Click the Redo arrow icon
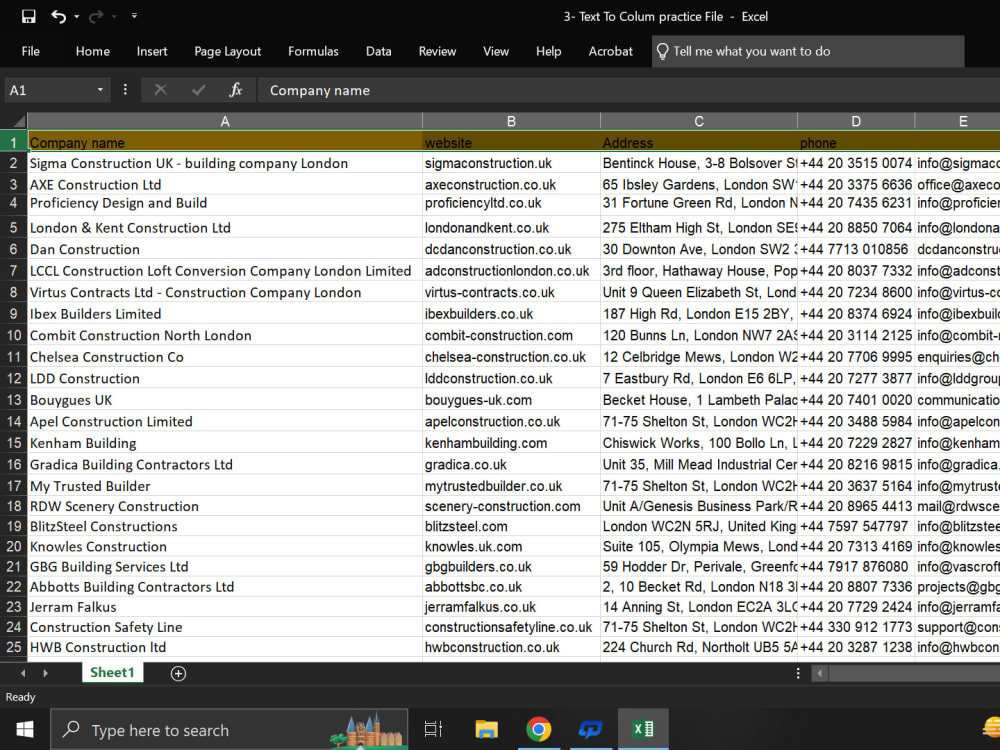 96,17
